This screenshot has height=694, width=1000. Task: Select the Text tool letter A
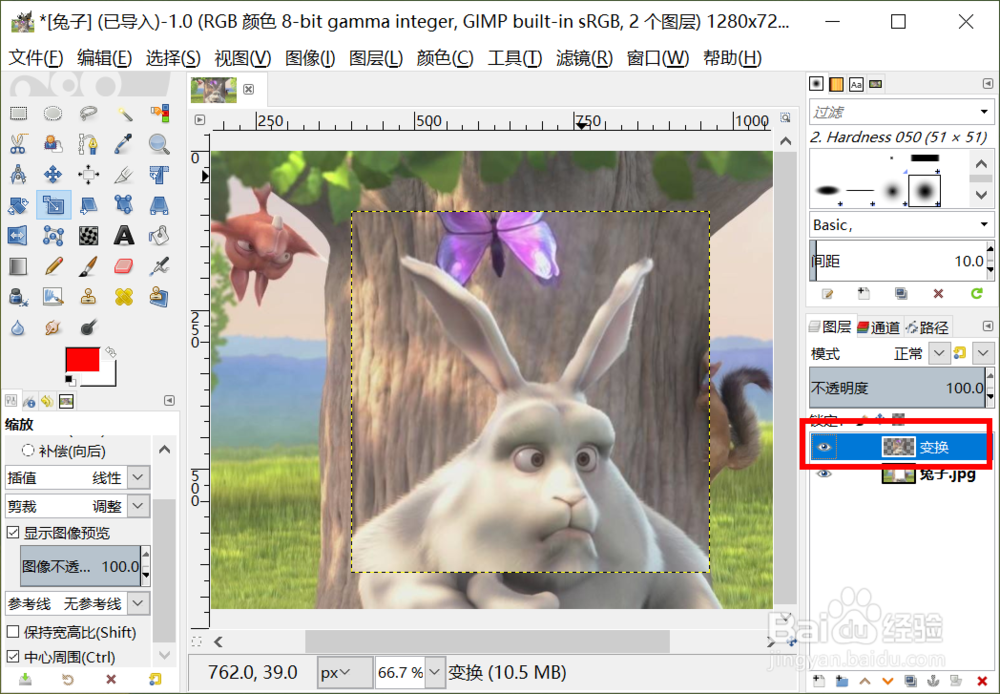[x=124, y=235]
